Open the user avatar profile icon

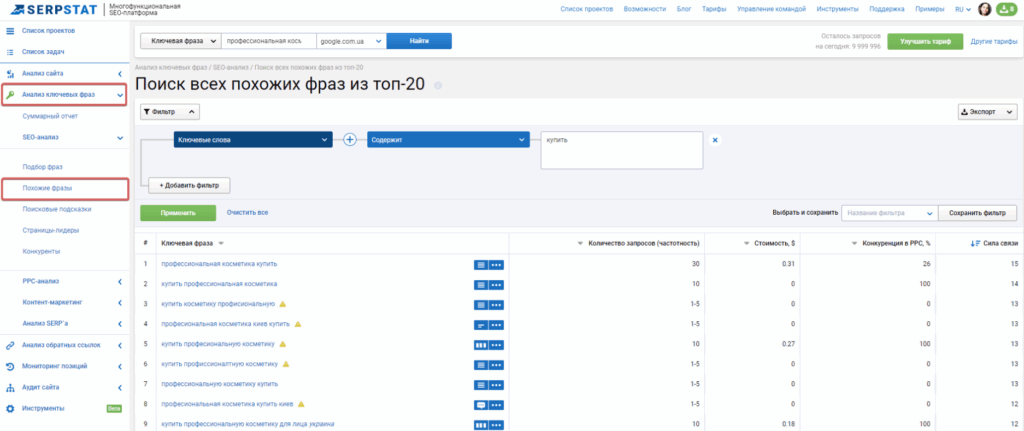coord(984,9)
